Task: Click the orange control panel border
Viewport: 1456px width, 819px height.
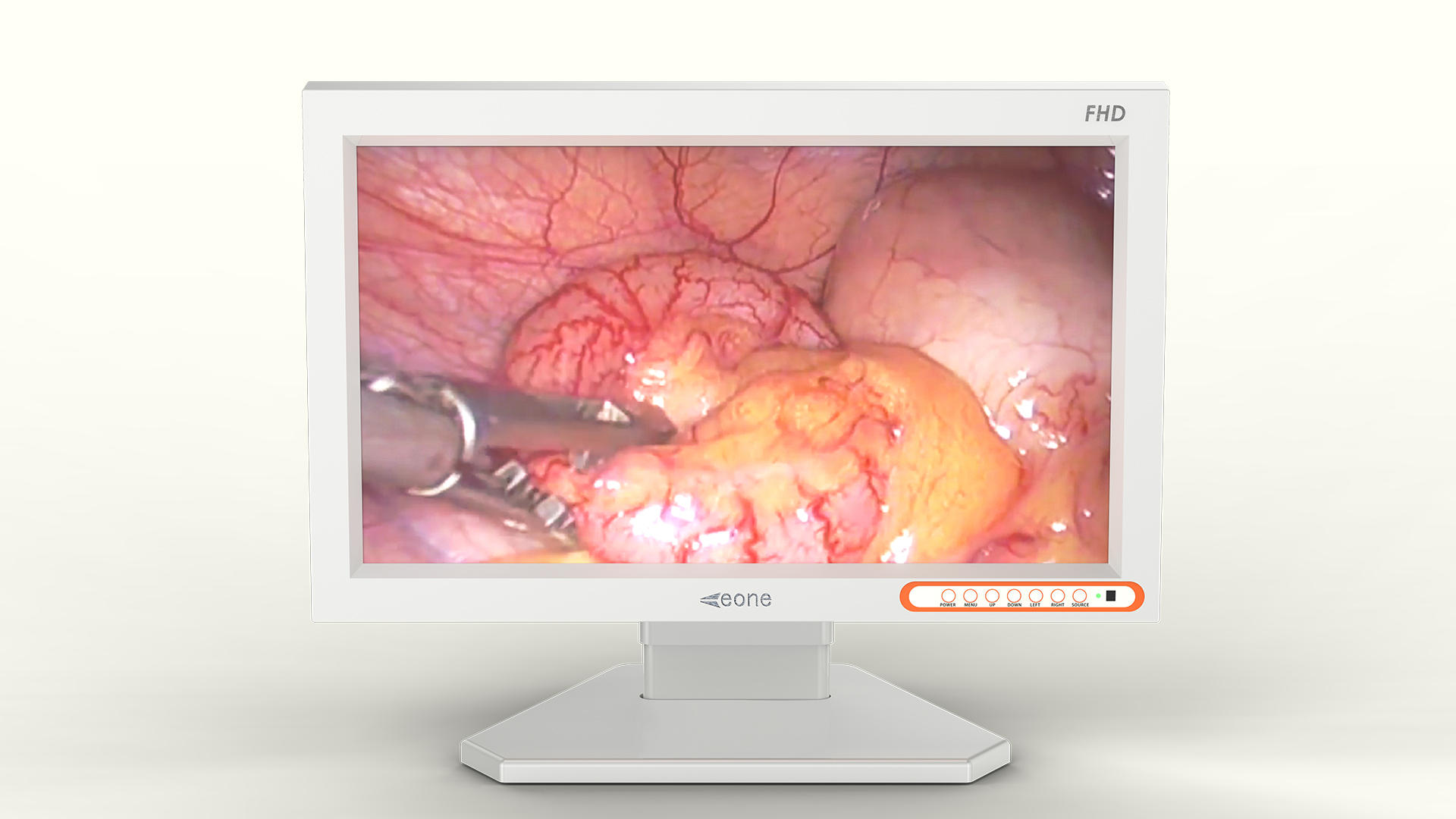Action: [x=904, y=597]
